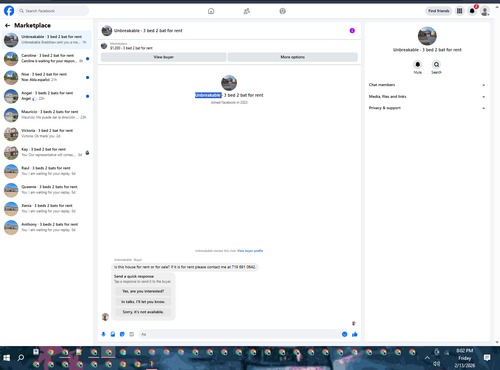Open Mauricio conversation in list
500x370 pixels.
click(x=47, y=115)
